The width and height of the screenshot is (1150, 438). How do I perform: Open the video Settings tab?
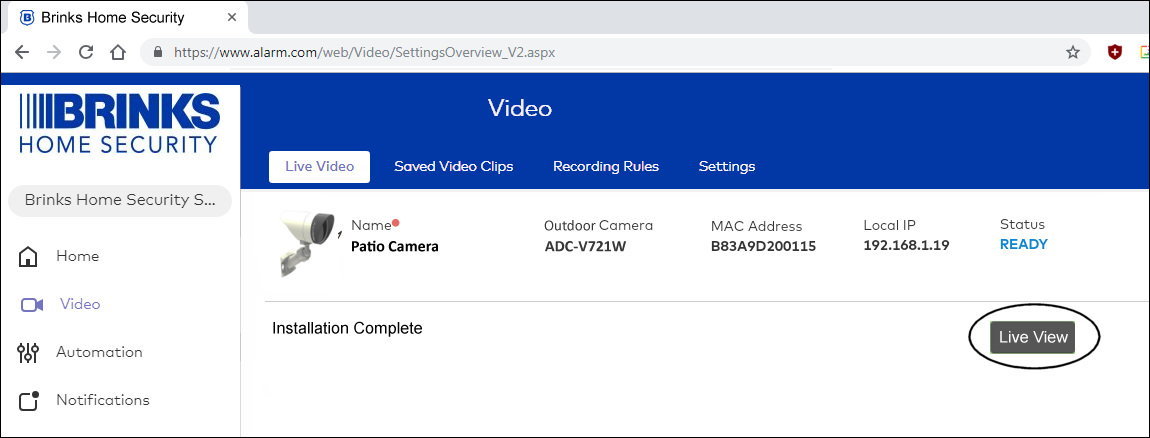727,167
